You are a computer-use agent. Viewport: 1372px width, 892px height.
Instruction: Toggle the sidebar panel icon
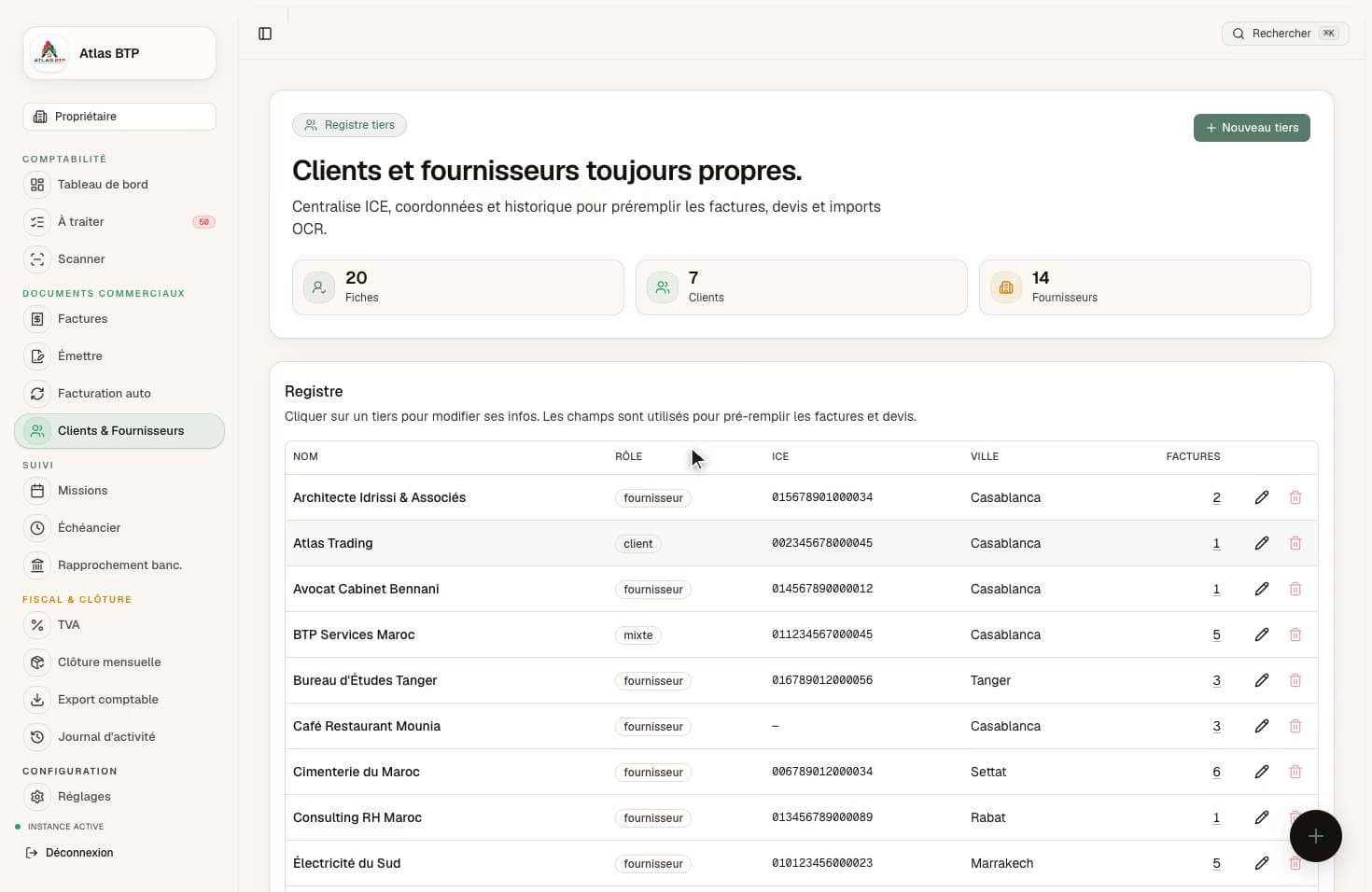pyautogui.click(x=265, y=34)
